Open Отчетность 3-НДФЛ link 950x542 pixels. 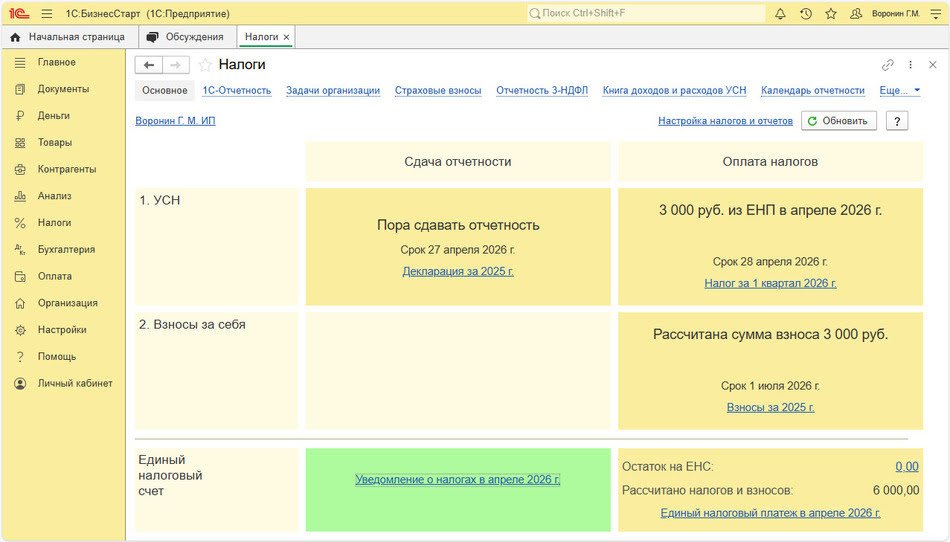pos(542,90)
